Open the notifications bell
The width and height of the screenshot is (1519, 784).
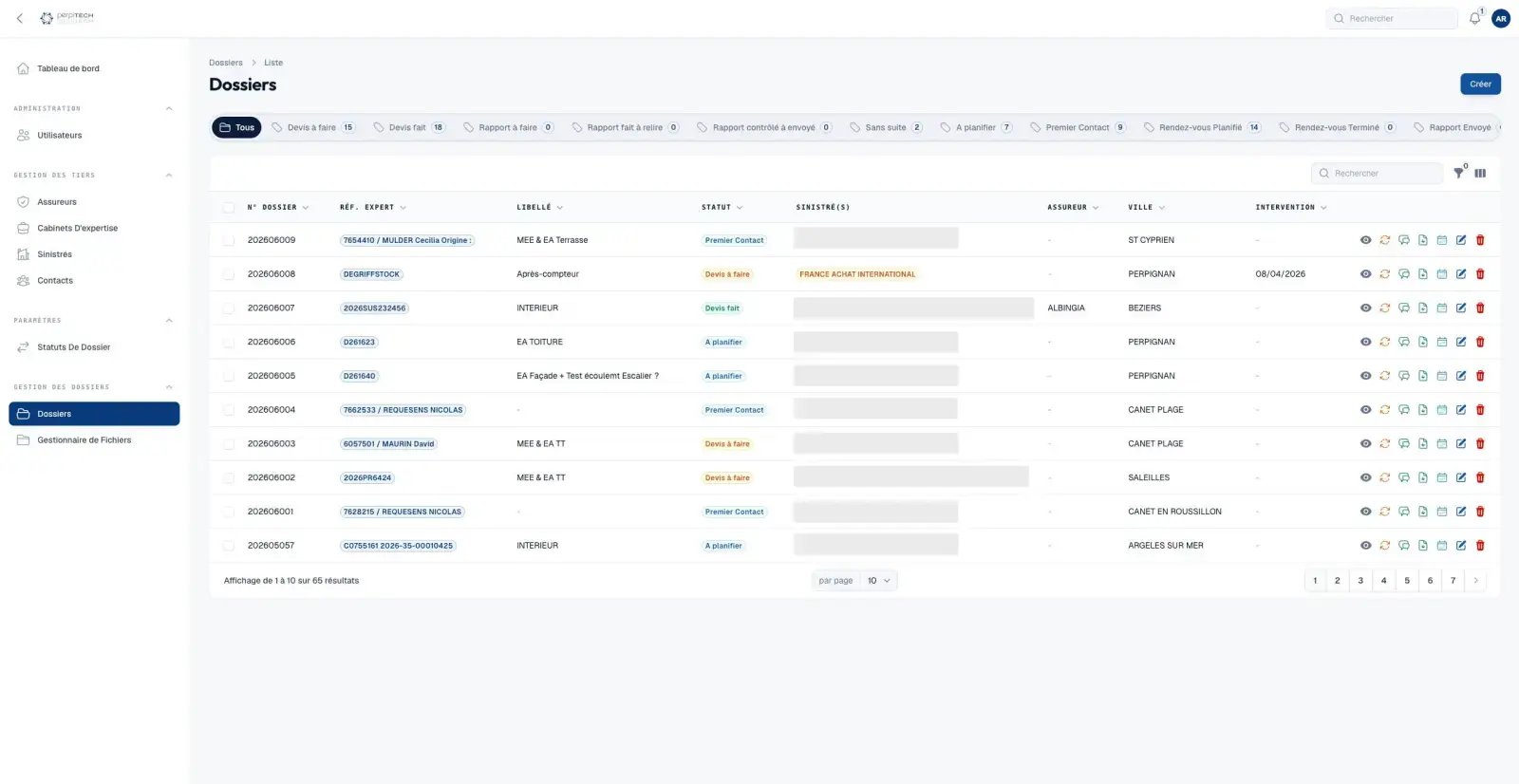[1474, 18]
